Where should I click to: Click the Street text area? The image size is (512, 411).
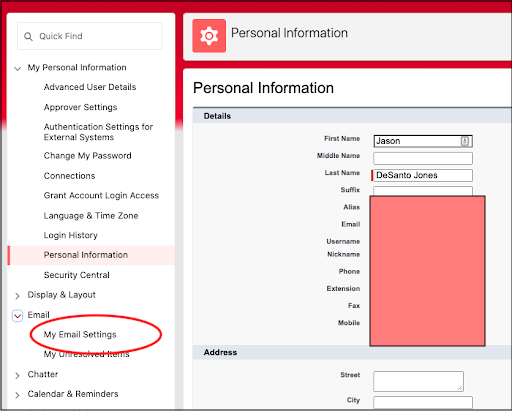coord(418,381)
